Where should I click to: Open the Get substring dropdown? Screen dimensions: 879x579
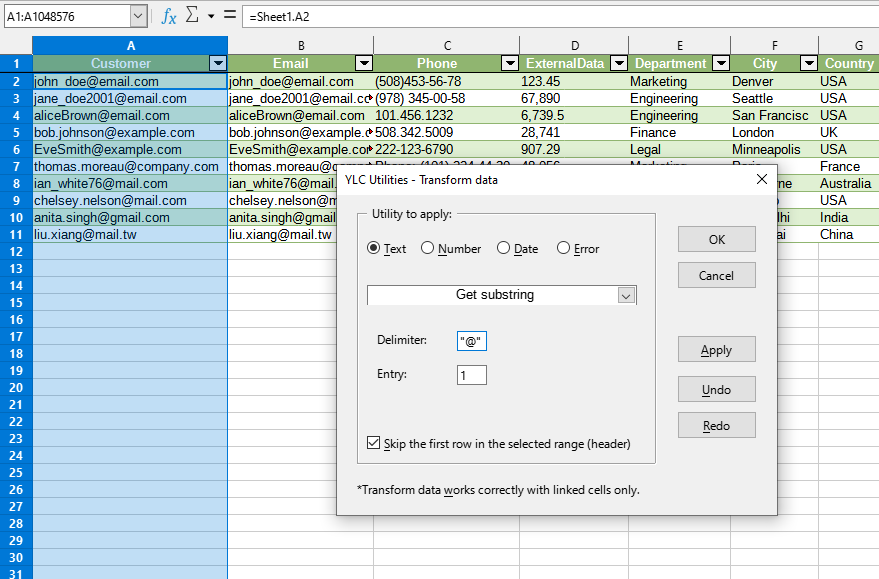pyautogui.click(x=627, y=296)
